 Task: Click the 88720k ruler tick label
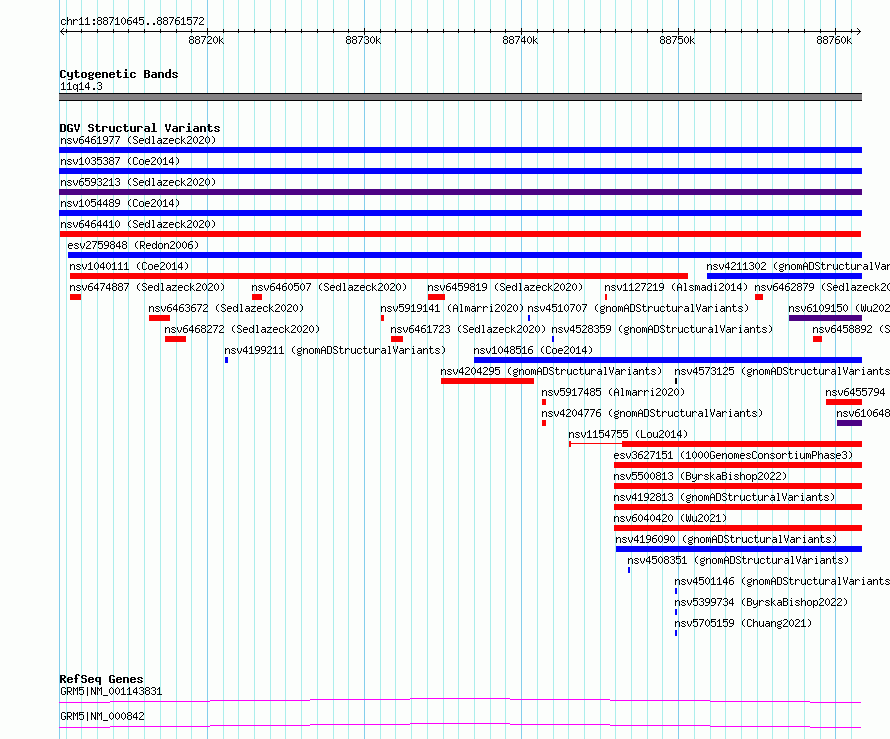206,40
